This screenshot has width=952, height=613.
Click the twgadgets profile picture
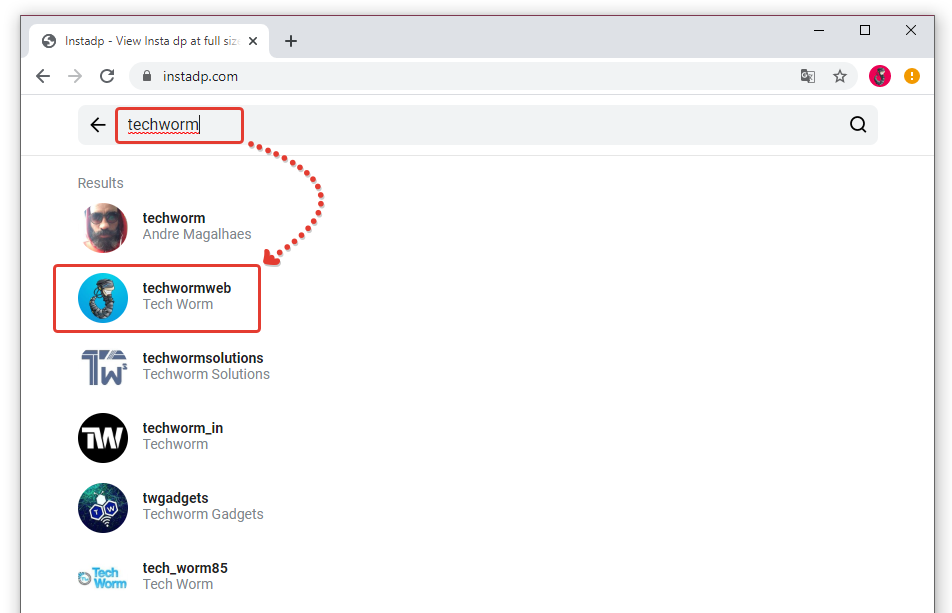103,508
